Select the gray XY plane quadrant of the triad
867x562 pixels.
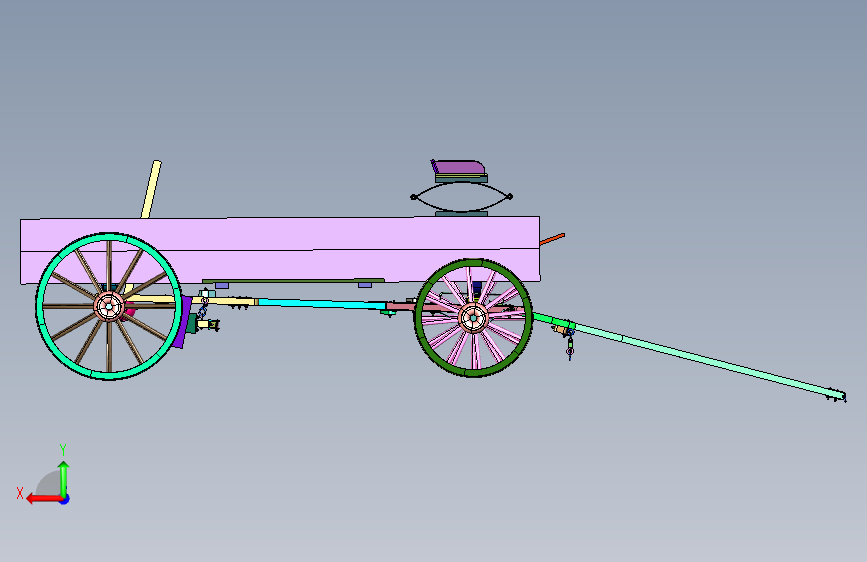(x=49, y=484)
